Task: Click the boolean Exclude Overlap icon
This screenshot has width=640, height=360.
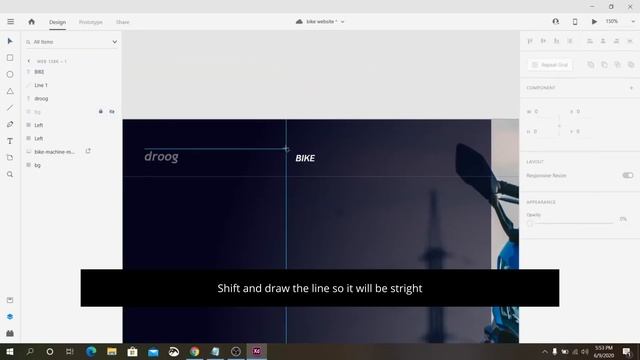Action: tap(631, 64)
